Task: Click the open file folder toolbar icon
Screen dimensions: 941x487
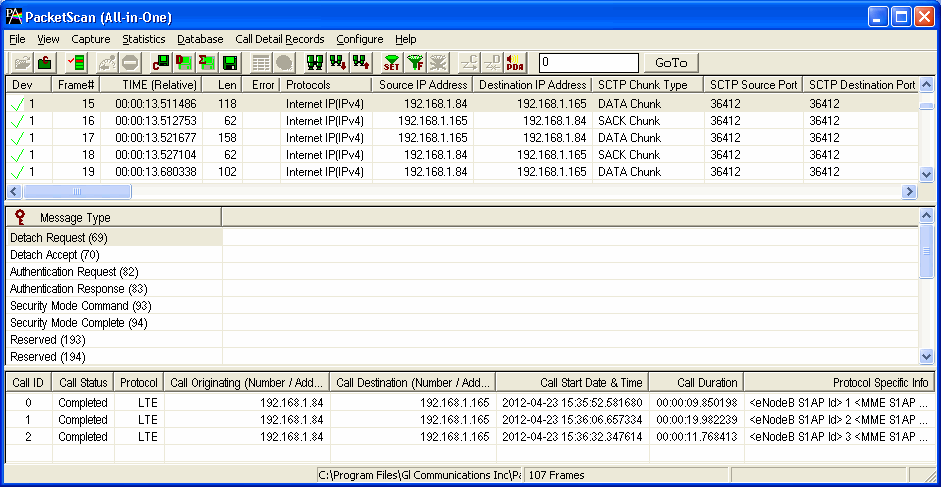Action: (22, 62)
